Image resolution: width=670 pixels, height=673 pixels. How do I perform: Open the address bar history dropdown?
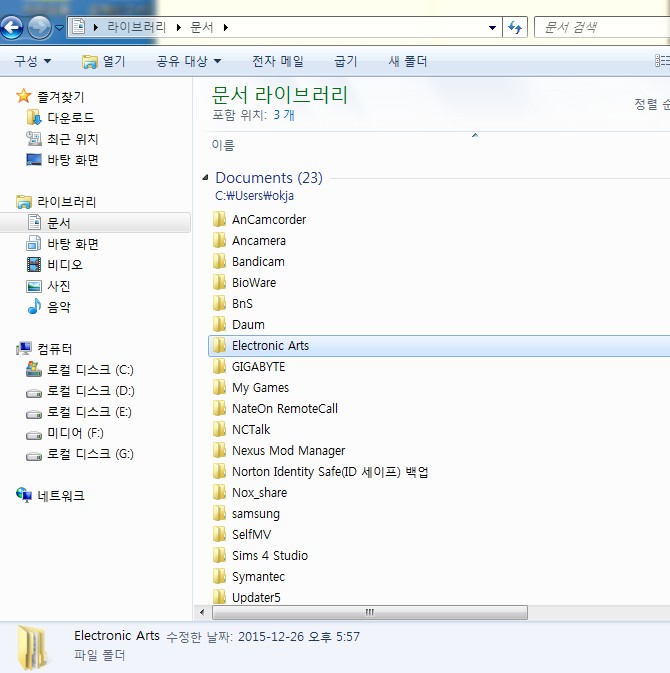click(492, 27)
